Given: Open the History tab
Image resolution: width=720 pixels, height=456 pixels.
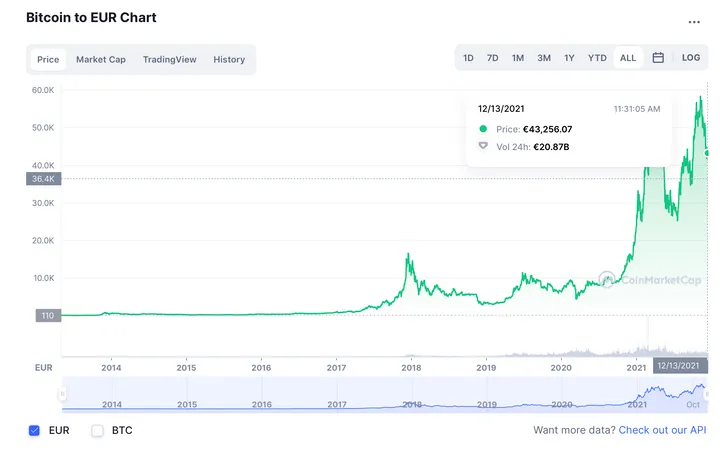Looking at the screenshot, I should click(229, 59).
